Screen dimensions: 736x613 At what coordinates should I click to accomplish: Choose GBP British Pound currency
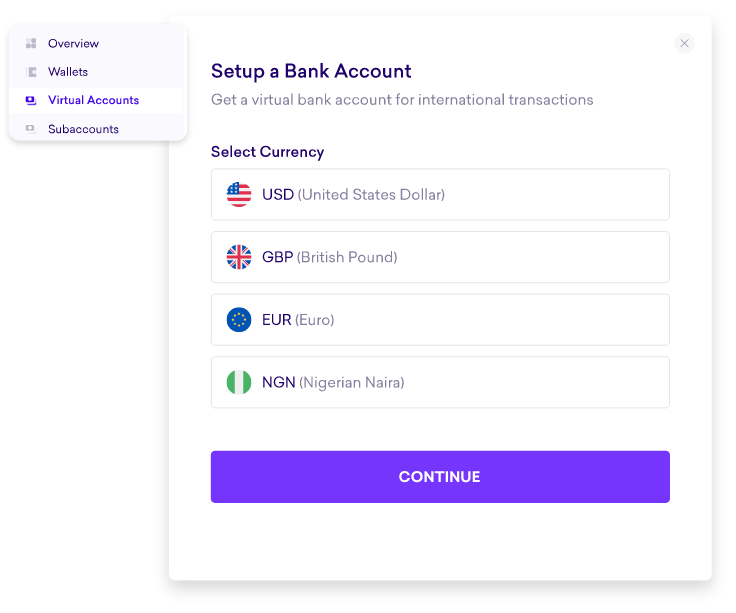click(x=440, y=257)
